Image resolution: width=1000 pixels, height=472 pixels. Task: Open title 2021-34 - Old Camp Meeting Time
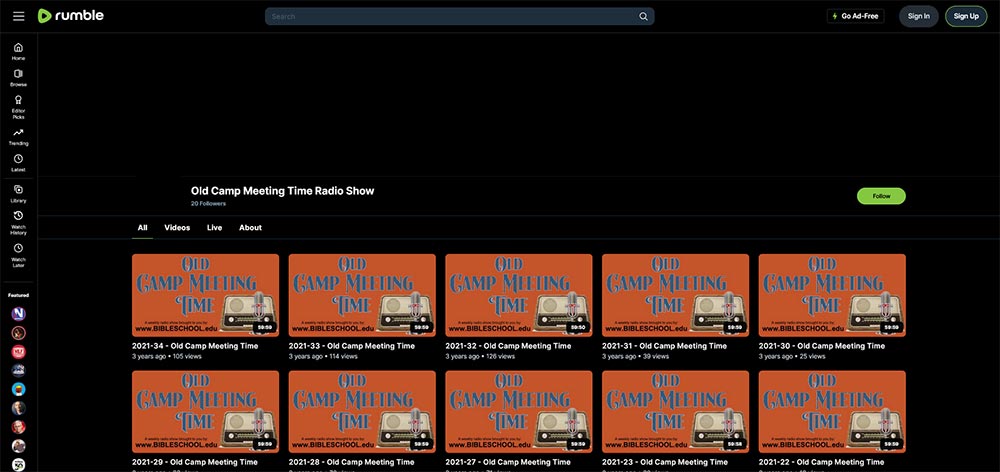point(195,346)
